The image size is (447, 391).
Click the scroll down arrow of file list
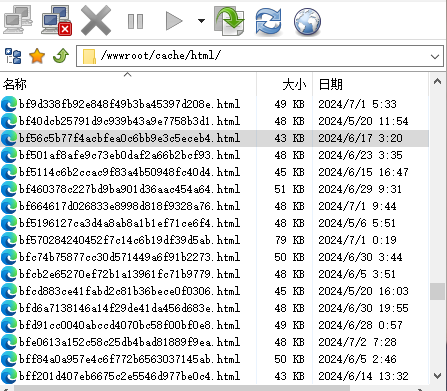click(437, 376)
